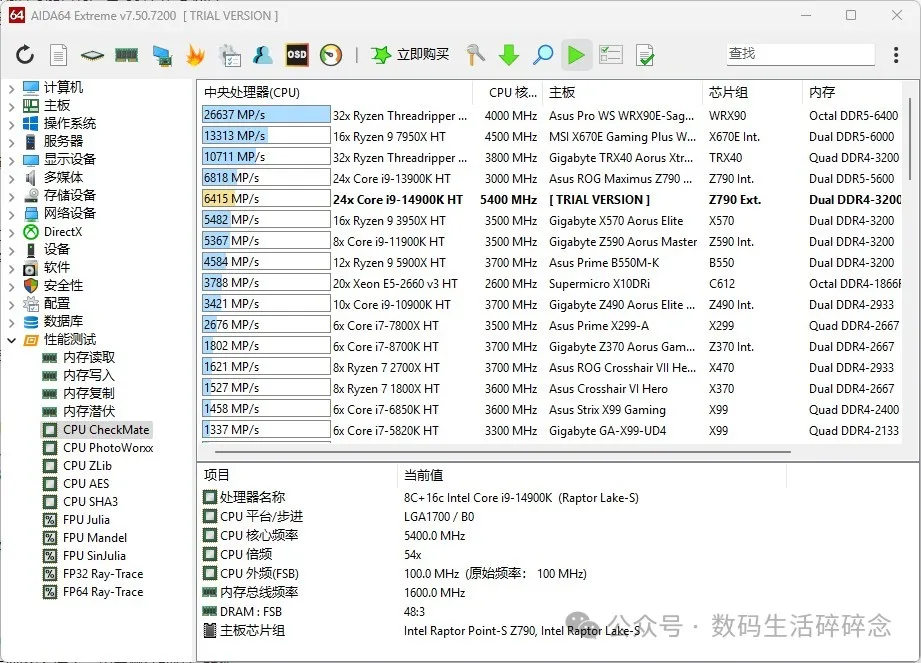Click the horizontal scrollbar under results
This screenshot has width=921, height=663.
tap(503, 452)
